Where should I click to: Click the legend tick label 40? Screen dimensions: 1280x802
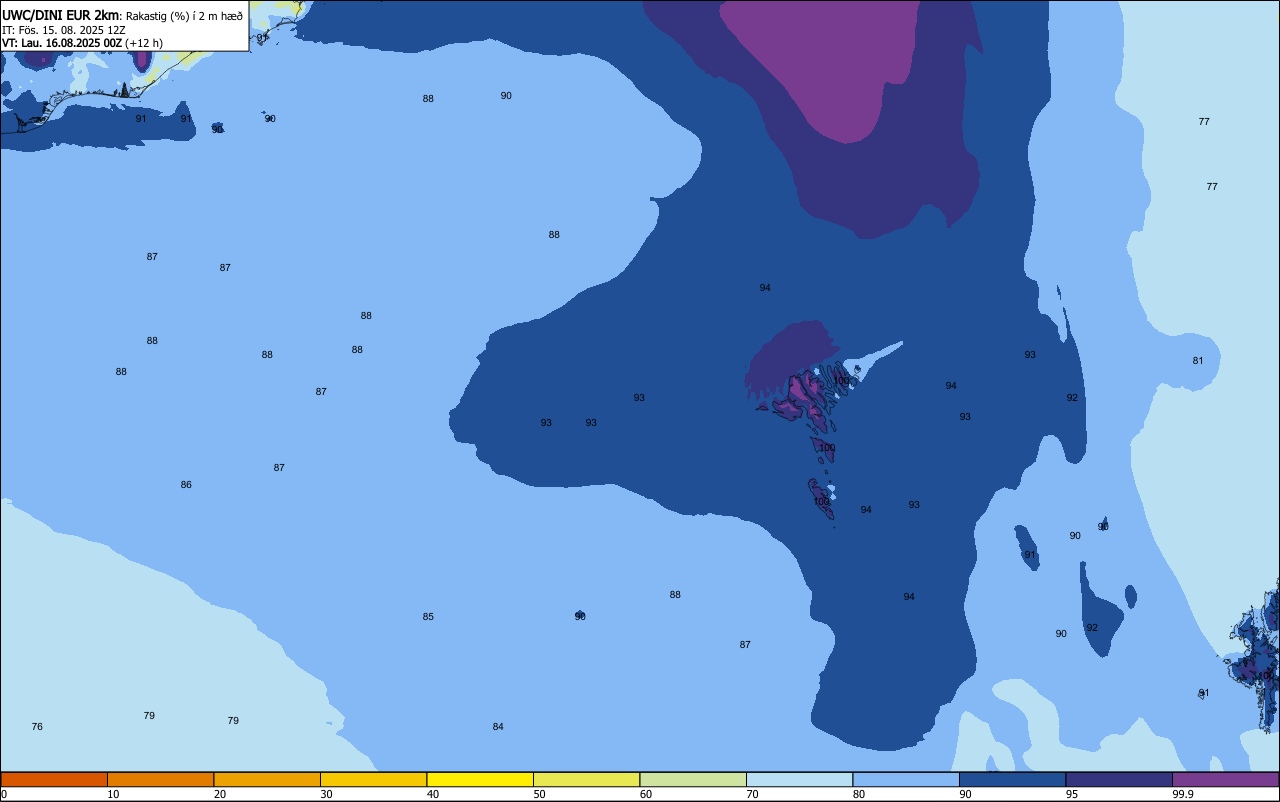point(433,794)
